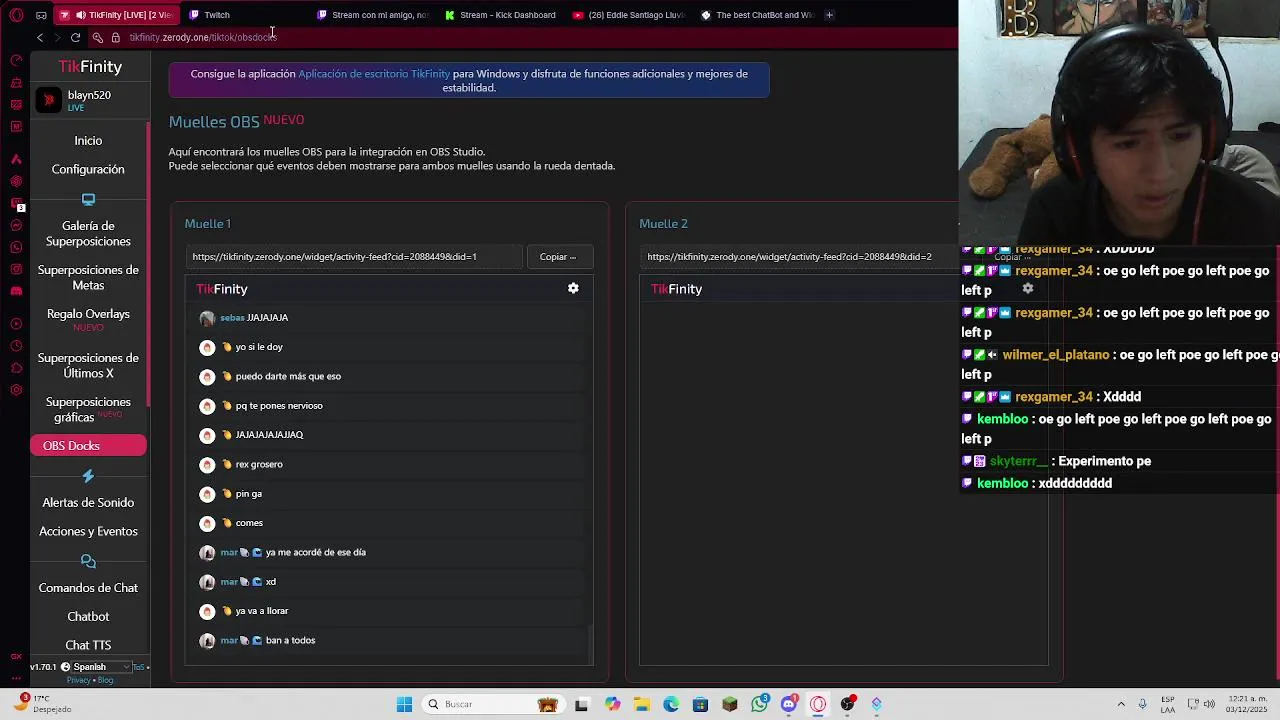1280x720 pixels.
Task: Switch to The best ChatBot tab
Action: (757, 15)
